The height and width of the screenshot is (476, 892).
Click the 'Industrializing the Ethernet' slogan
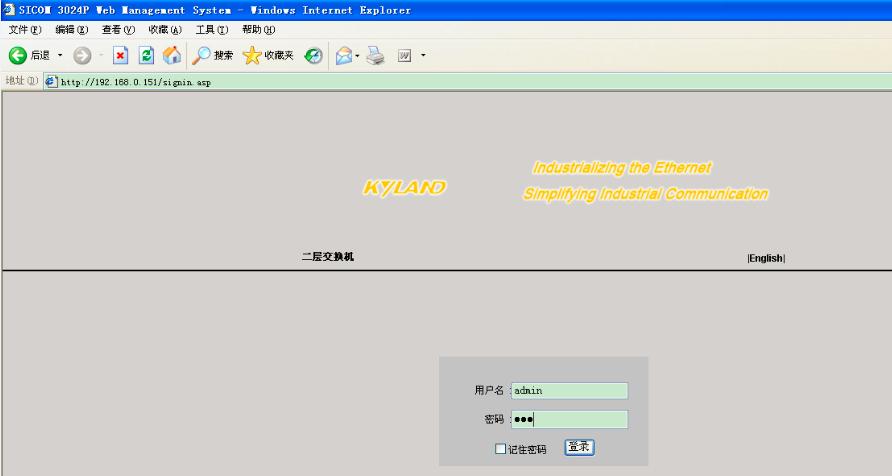click(622, 168)
